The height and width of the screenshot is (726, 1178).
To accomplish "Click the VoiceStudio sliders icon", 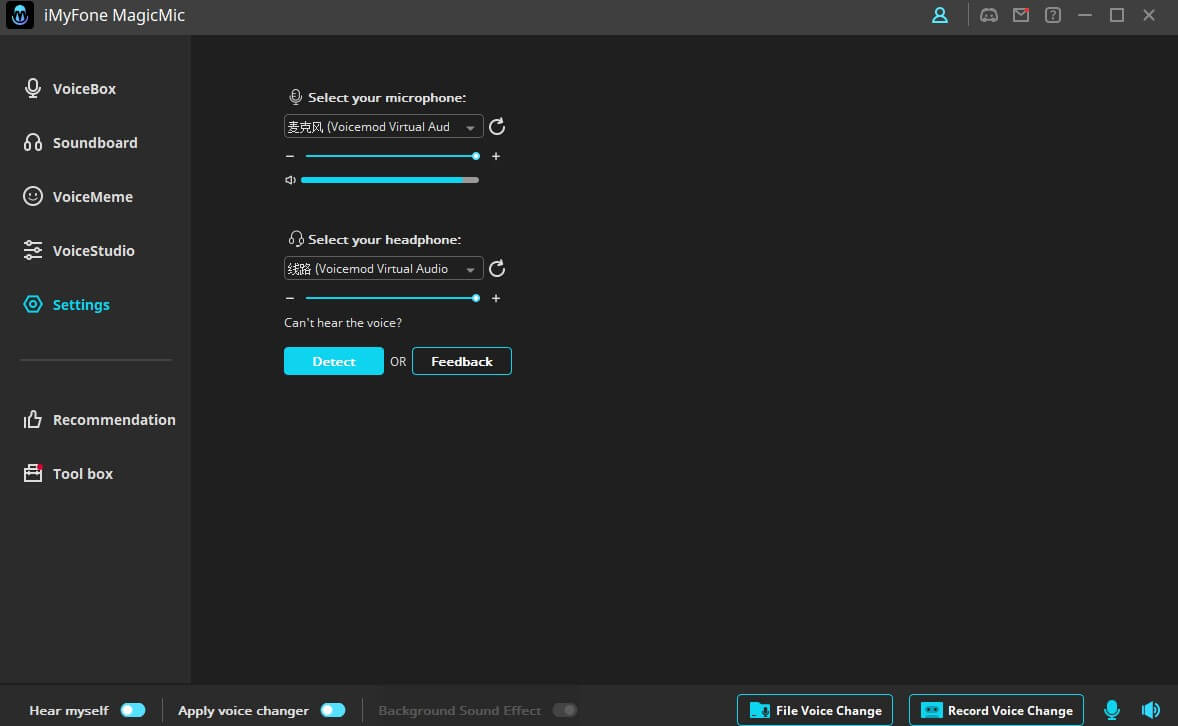I will click(x=32, y=250).
